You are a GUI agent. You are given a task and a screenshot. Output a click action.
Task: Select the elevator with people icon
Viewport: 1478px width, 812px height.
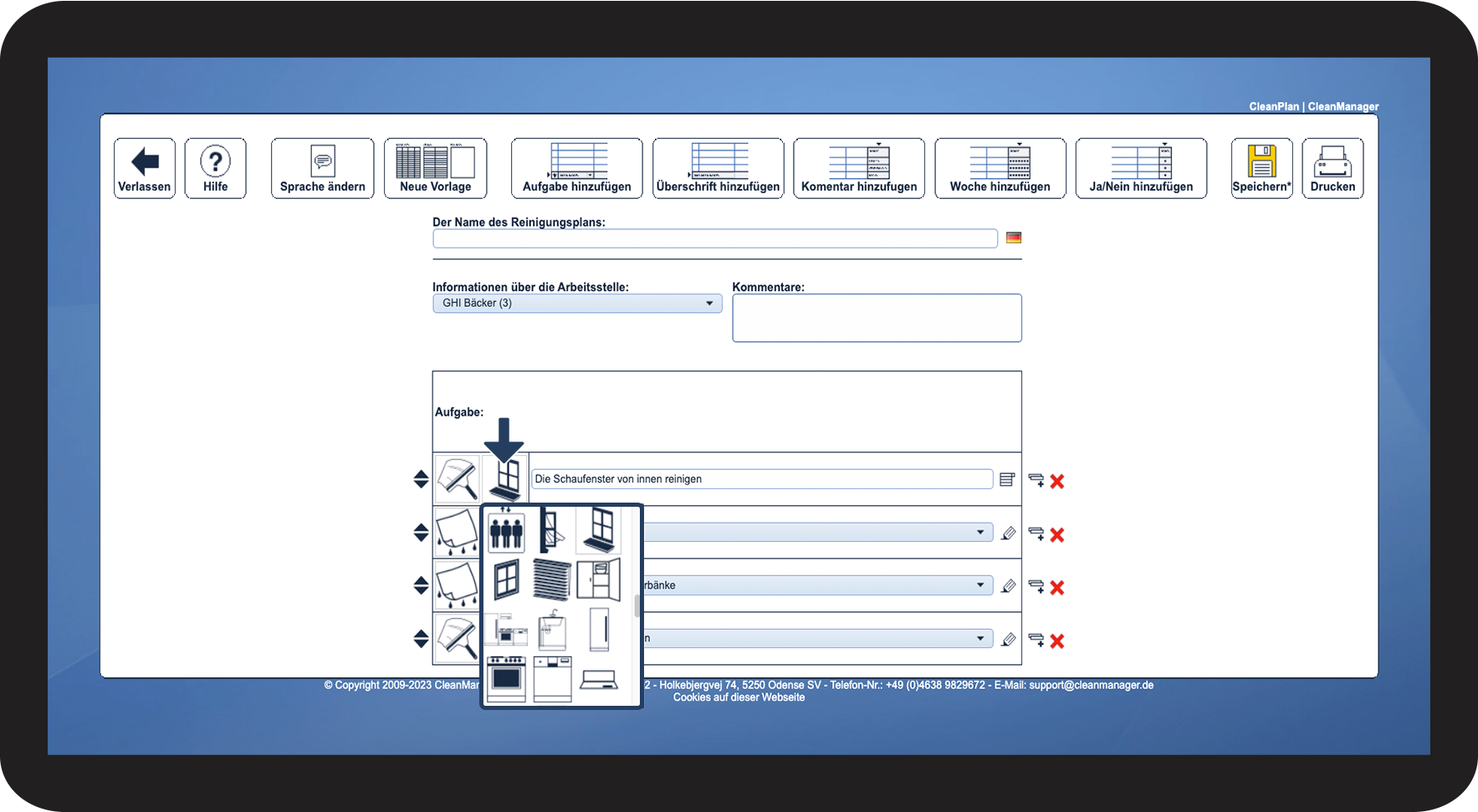[x=506, y=531]
